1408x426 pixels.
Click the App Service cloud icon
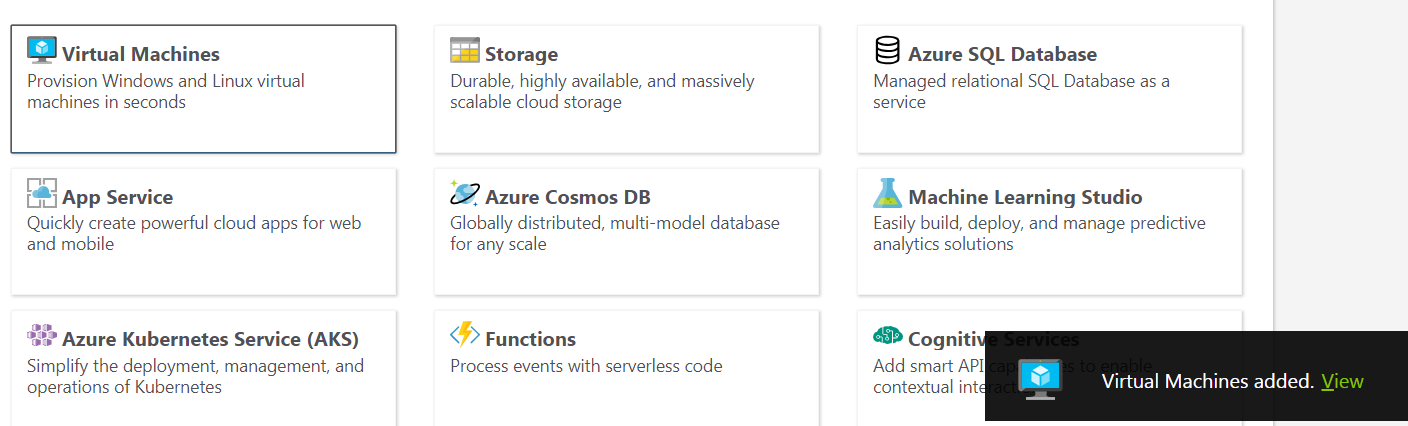[x=42, y=193]
